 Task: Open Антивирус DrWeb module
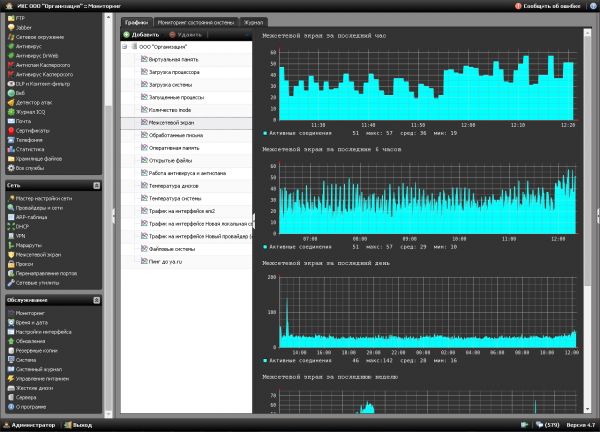[x=38, y=55]
